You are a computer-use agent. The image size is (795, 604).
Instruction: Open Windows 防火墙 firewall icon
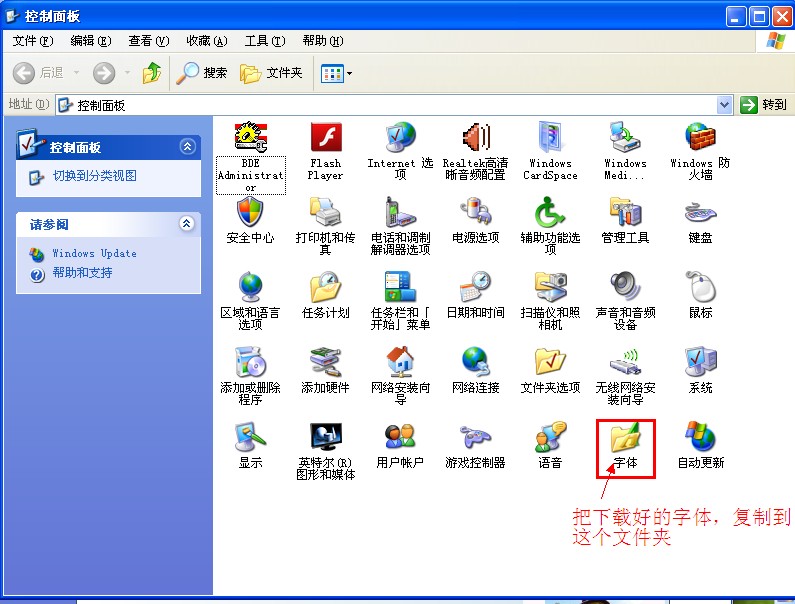[x=700, y=138]
